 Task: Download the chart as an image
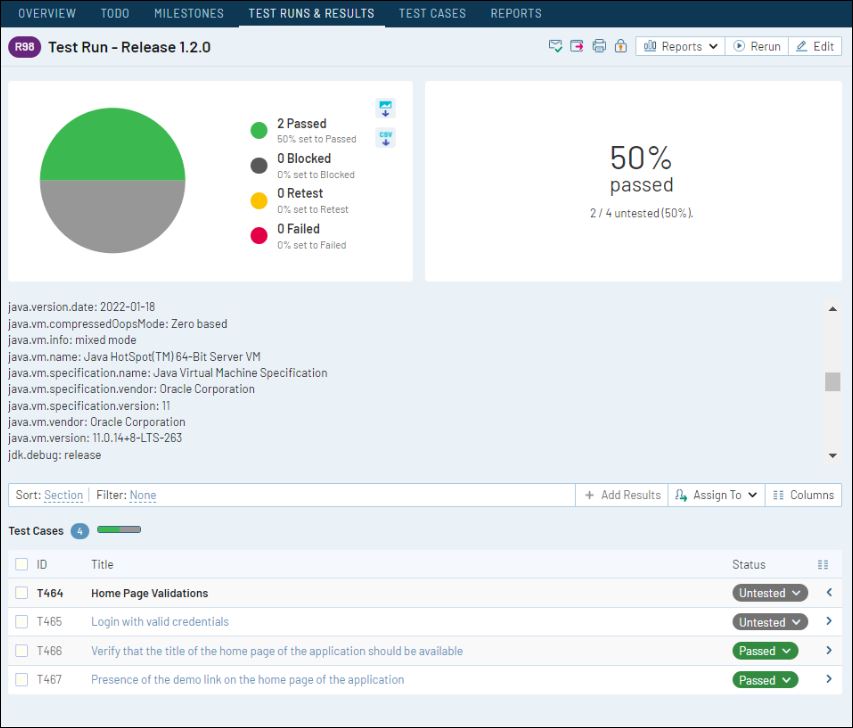[x=385, y=107]
